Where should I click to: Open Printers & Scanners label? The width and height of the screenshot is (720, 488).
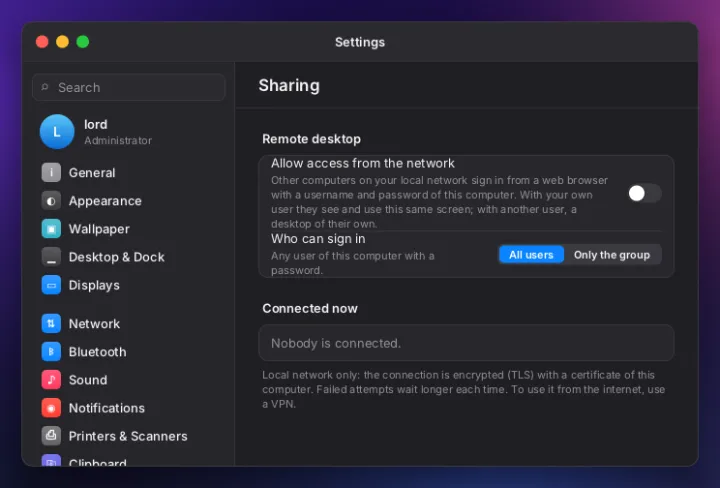pyautogui.click(x=128, y=436)
